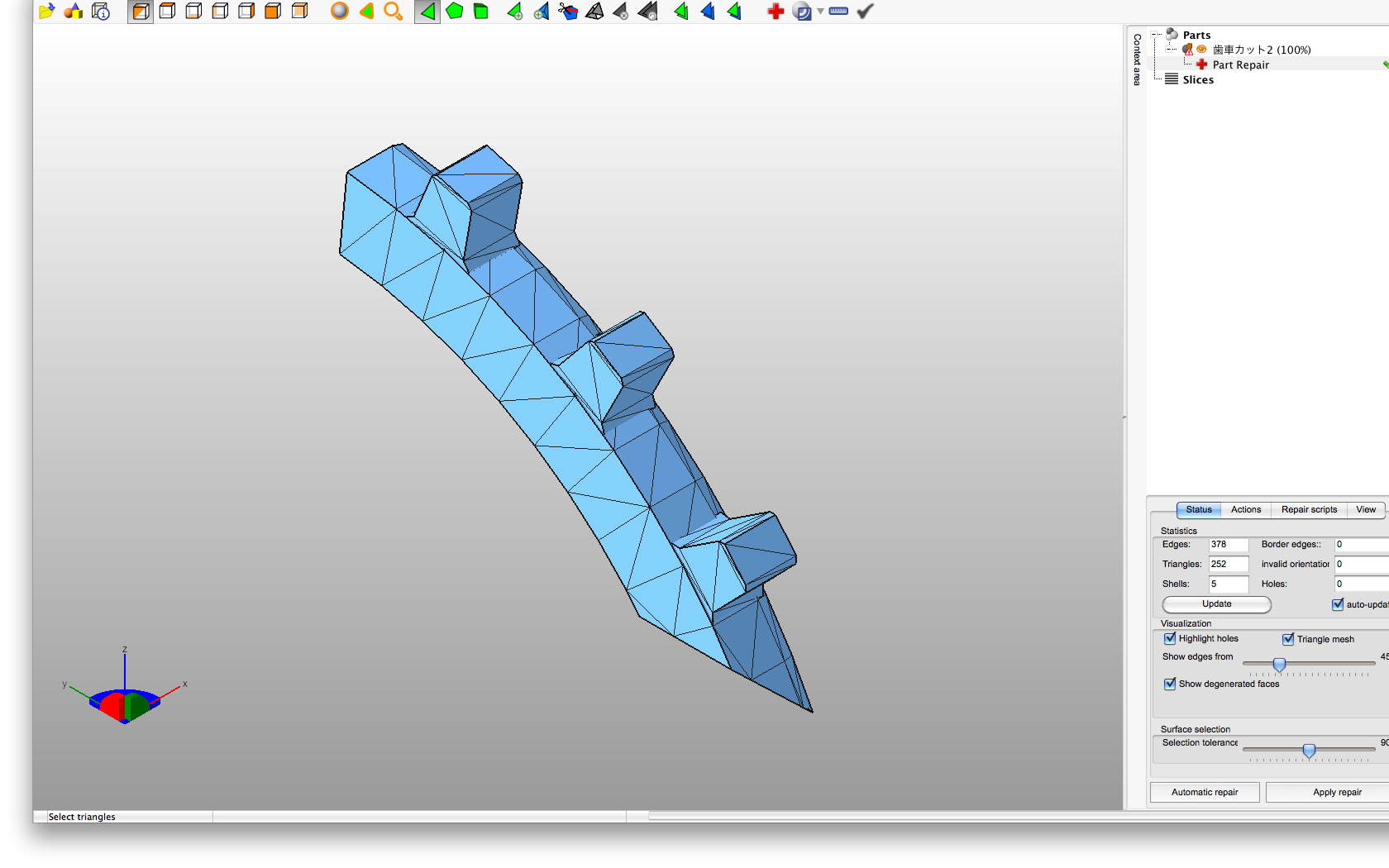The width and height of the screenshot is (1389, 868).
Task: Open a file using the Open icon
Action: (x=45, y=11)
